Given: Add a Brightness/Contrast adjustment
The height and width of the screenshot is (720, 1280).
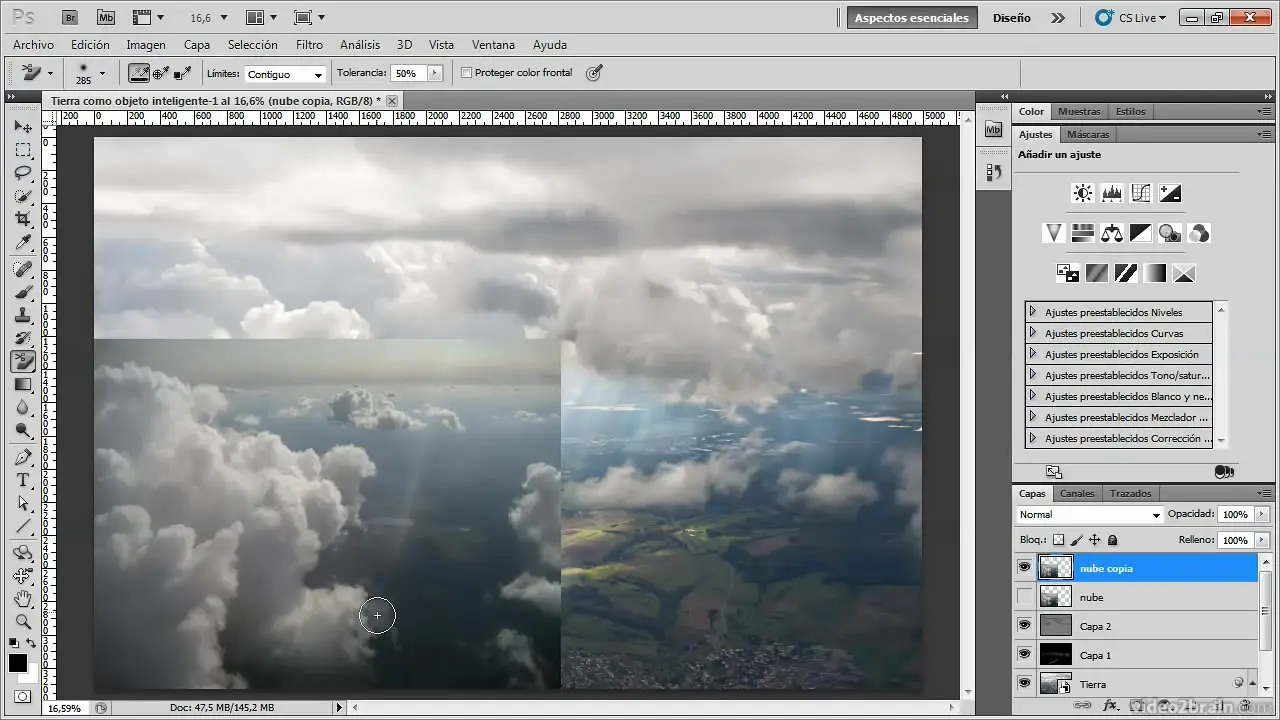Looking at the screenshot, I should (x=1082, y=194).
